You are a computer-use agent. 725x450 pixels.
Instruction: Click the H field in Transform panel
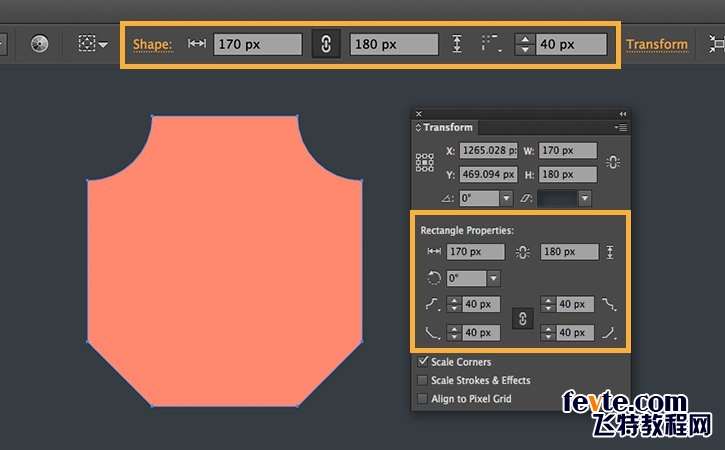[x=568, y=174]
